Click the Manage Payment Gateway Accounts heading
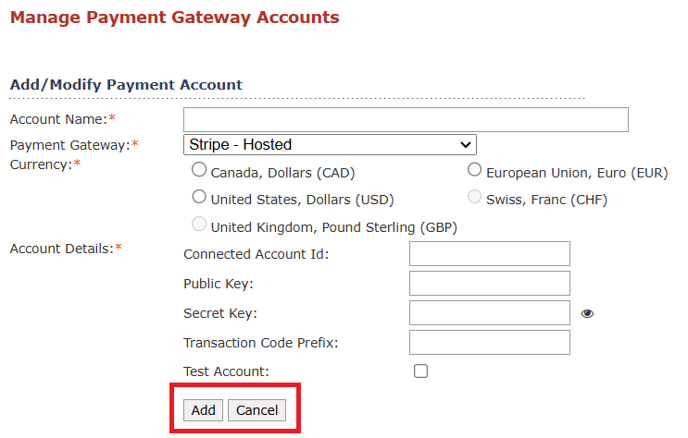Viewport: 688px width, 438px height. pos(175,17)
